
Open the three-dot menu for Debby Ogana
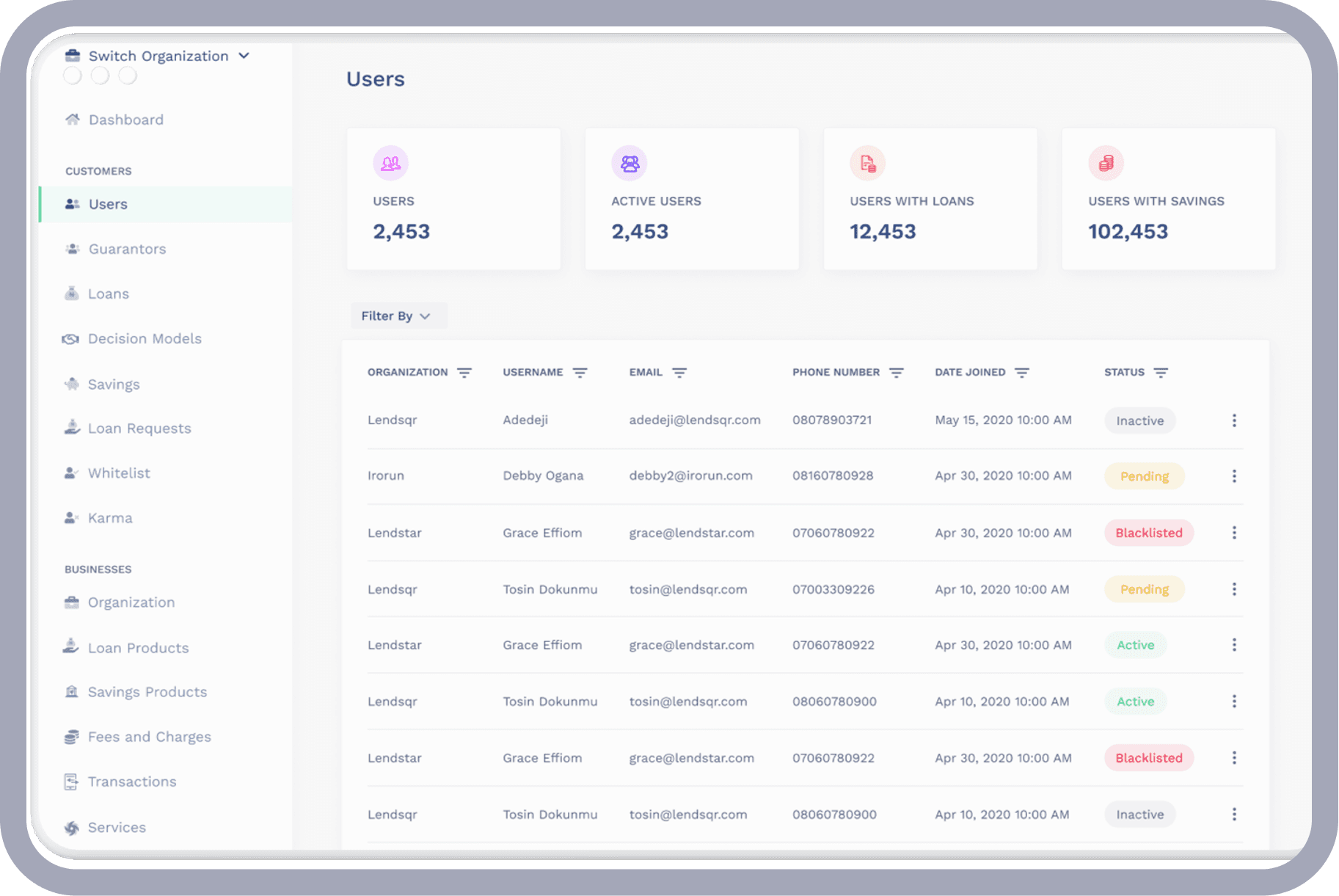pyautogui.click(x=1234, y=476)
